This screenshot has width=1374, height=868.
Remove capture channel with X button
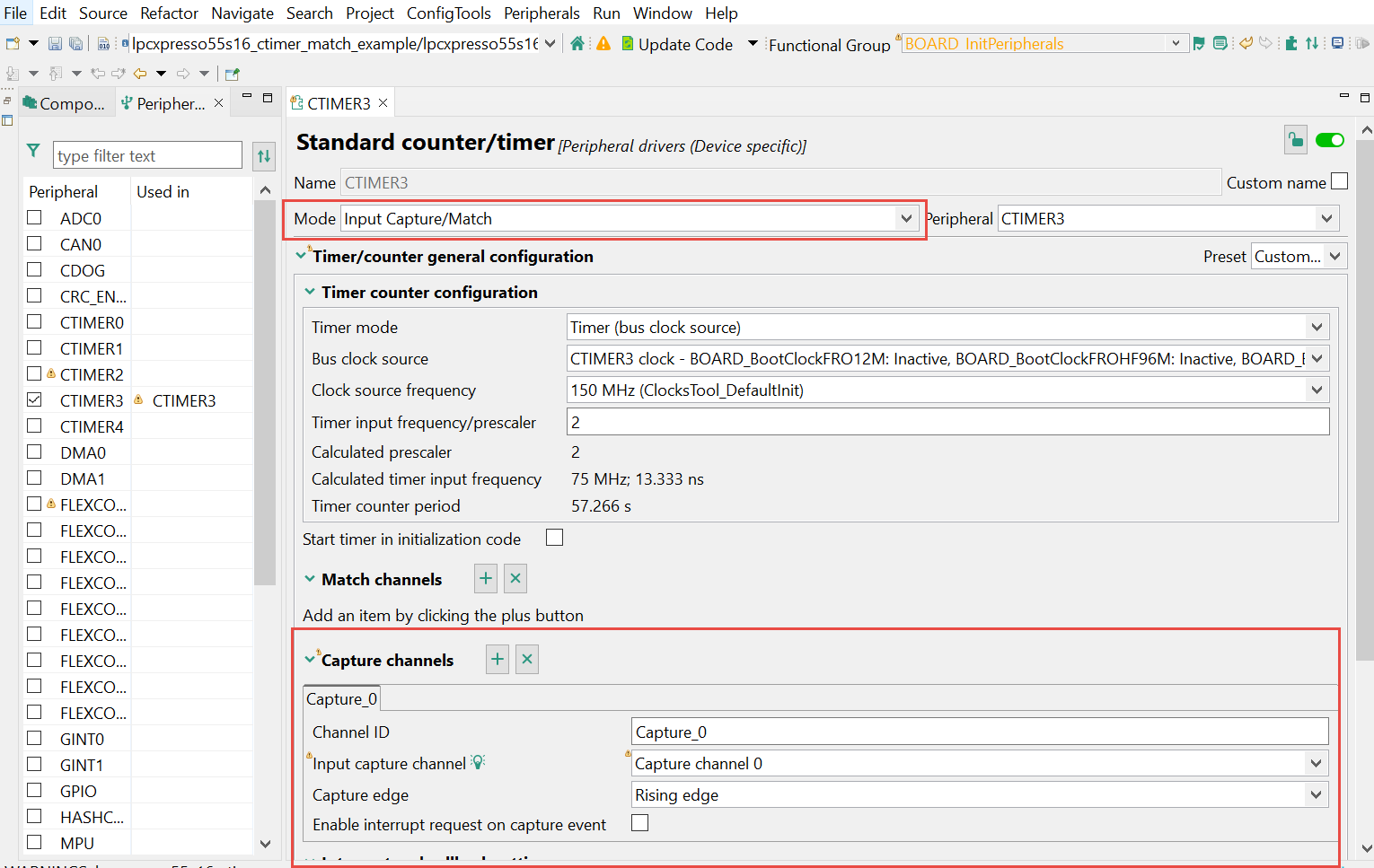click(527, 660)
